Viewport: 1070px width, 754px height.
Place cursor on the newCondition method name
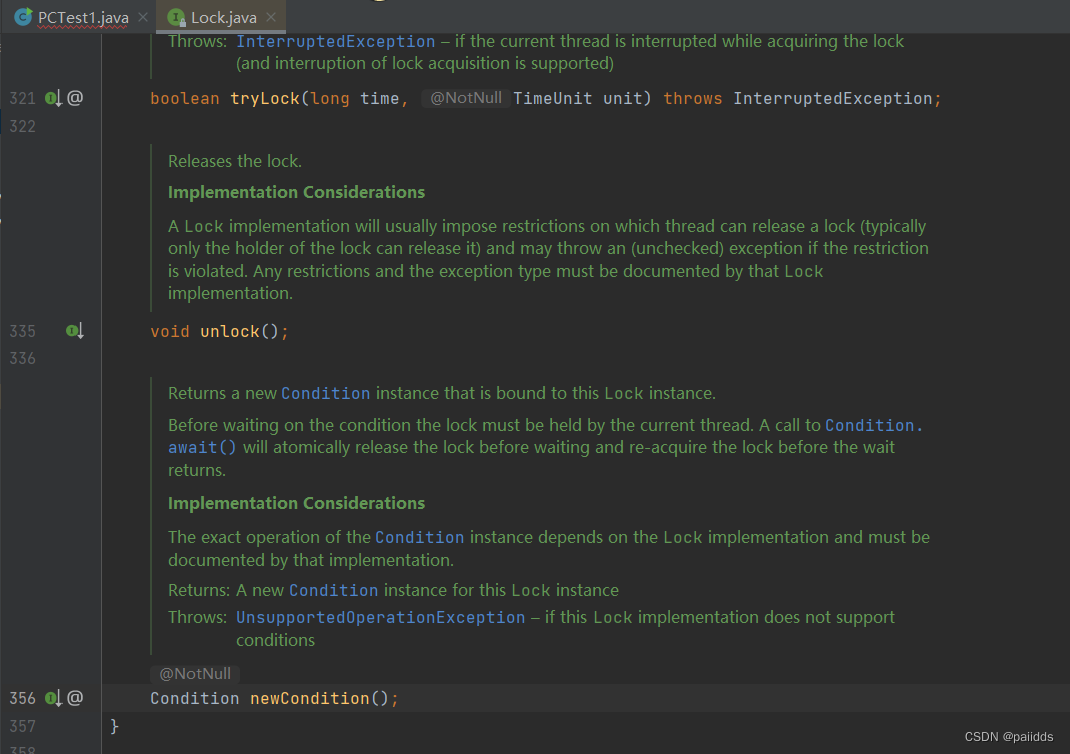309,698
